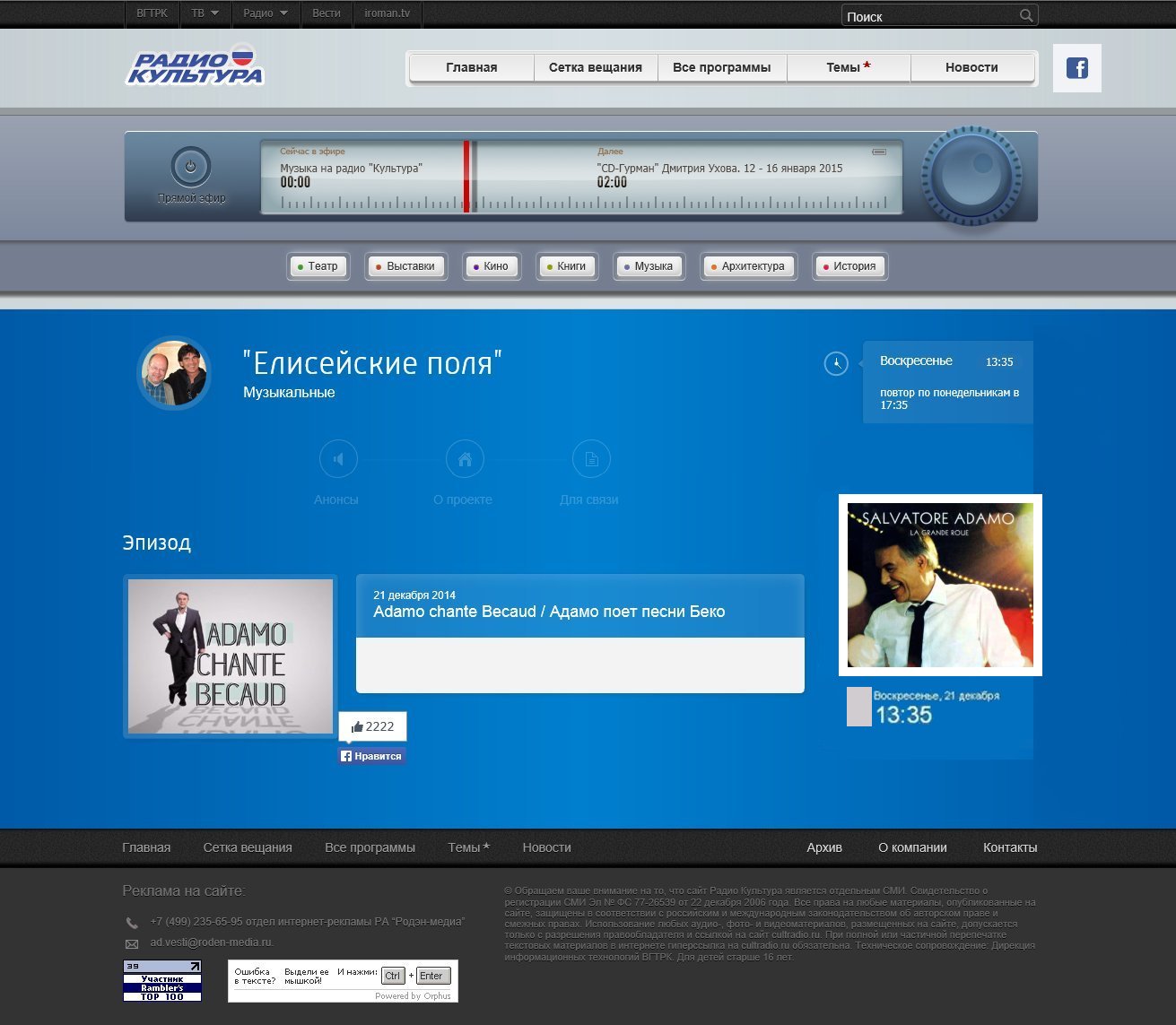The height and width of the screenshot is (1025, 1176).
Task: Click the Радио Культура logo
Action: coord(195,65)
